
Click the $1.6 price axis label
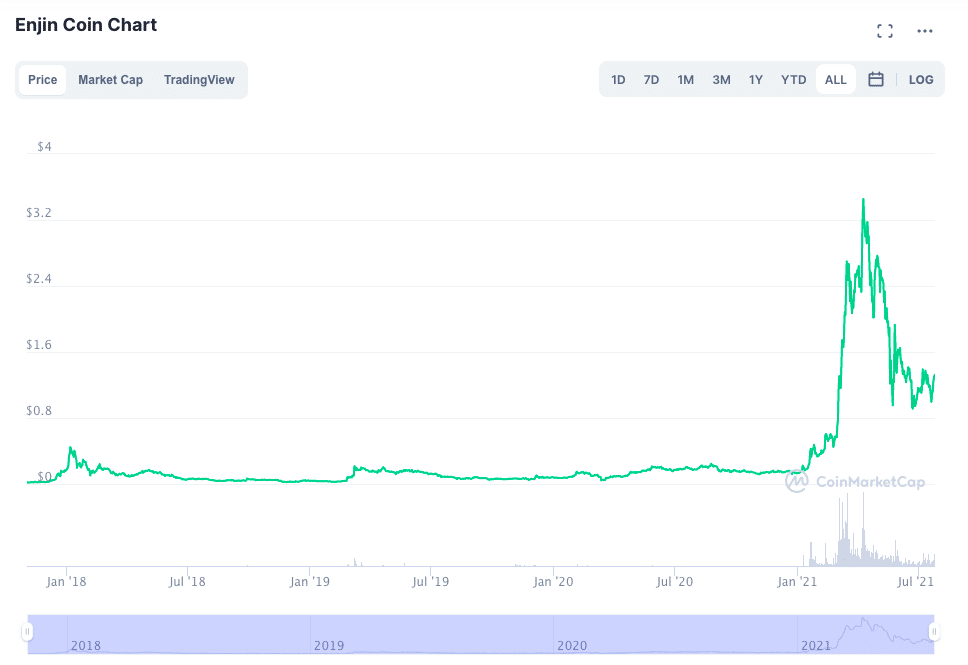point(39,345)
